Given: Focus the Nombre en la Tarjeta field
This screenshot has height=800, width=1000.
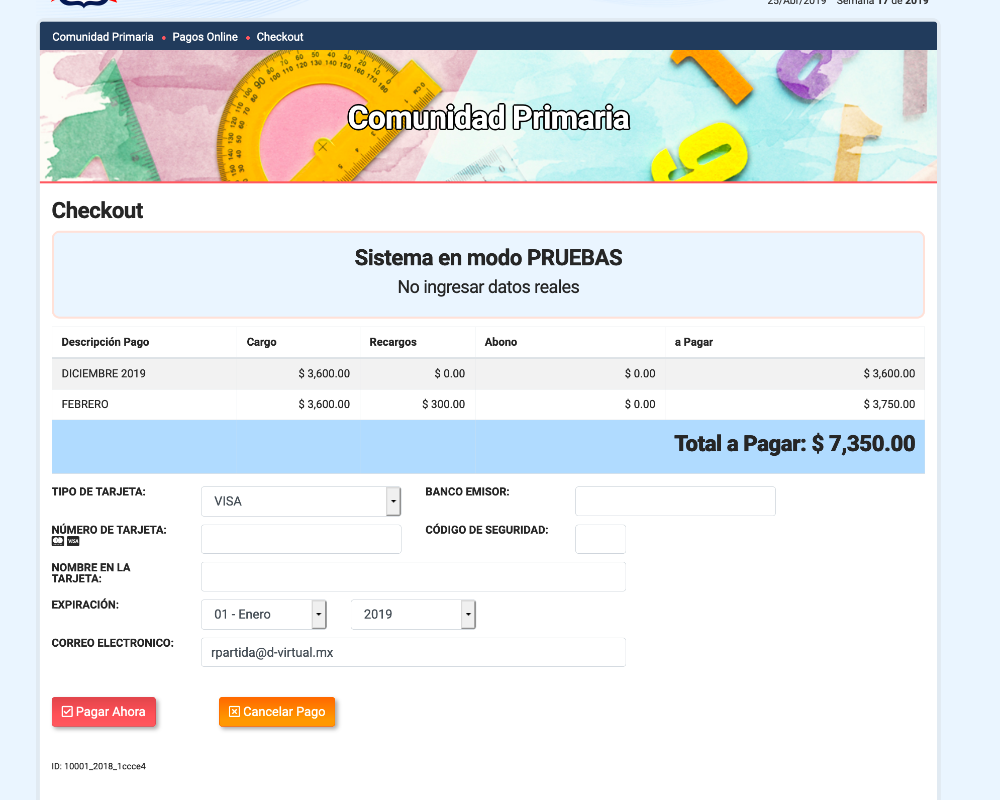Looking at the screenshot, I should (413, 577).
